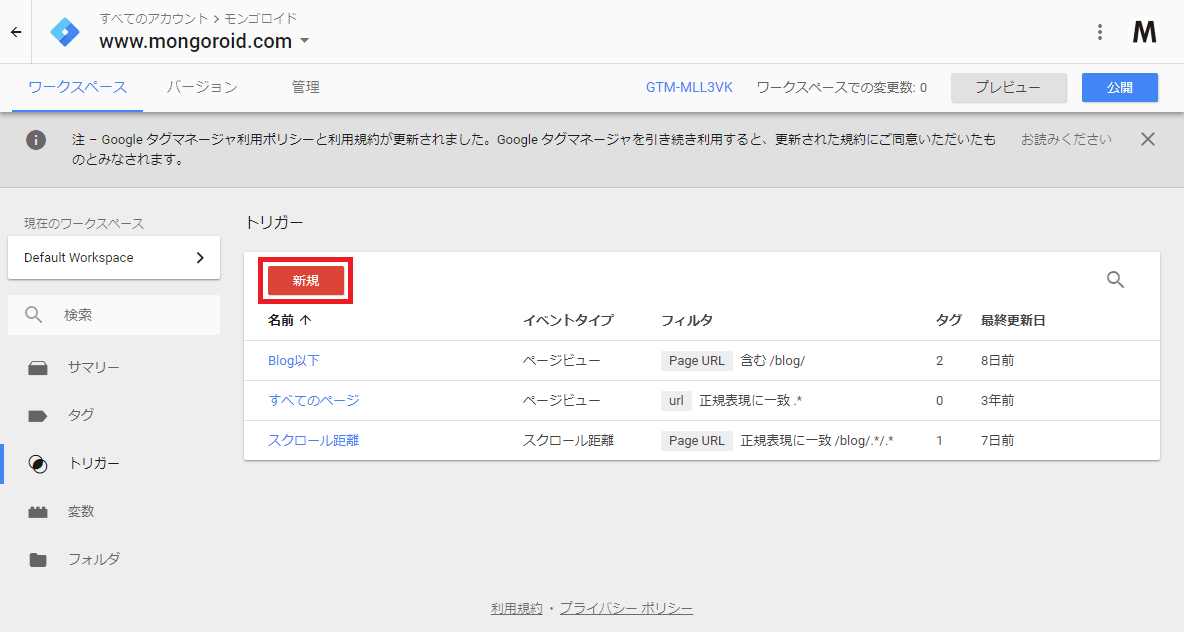Click the モンゴロイド breadcrumb
The image size is (1184, 632).
pyautogui.click(x=261, y=18)
